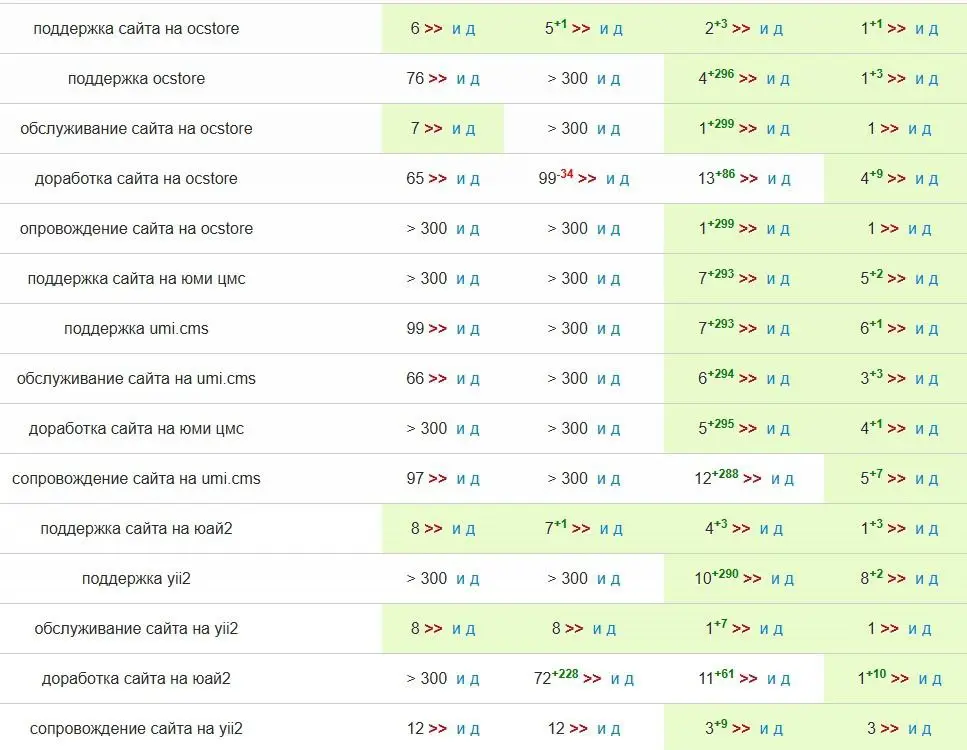Image resolution: width=967 pixels, height=750 pixels.
Task: Open >> after 99 in поддержка umi.cms row
Action: 438,329
